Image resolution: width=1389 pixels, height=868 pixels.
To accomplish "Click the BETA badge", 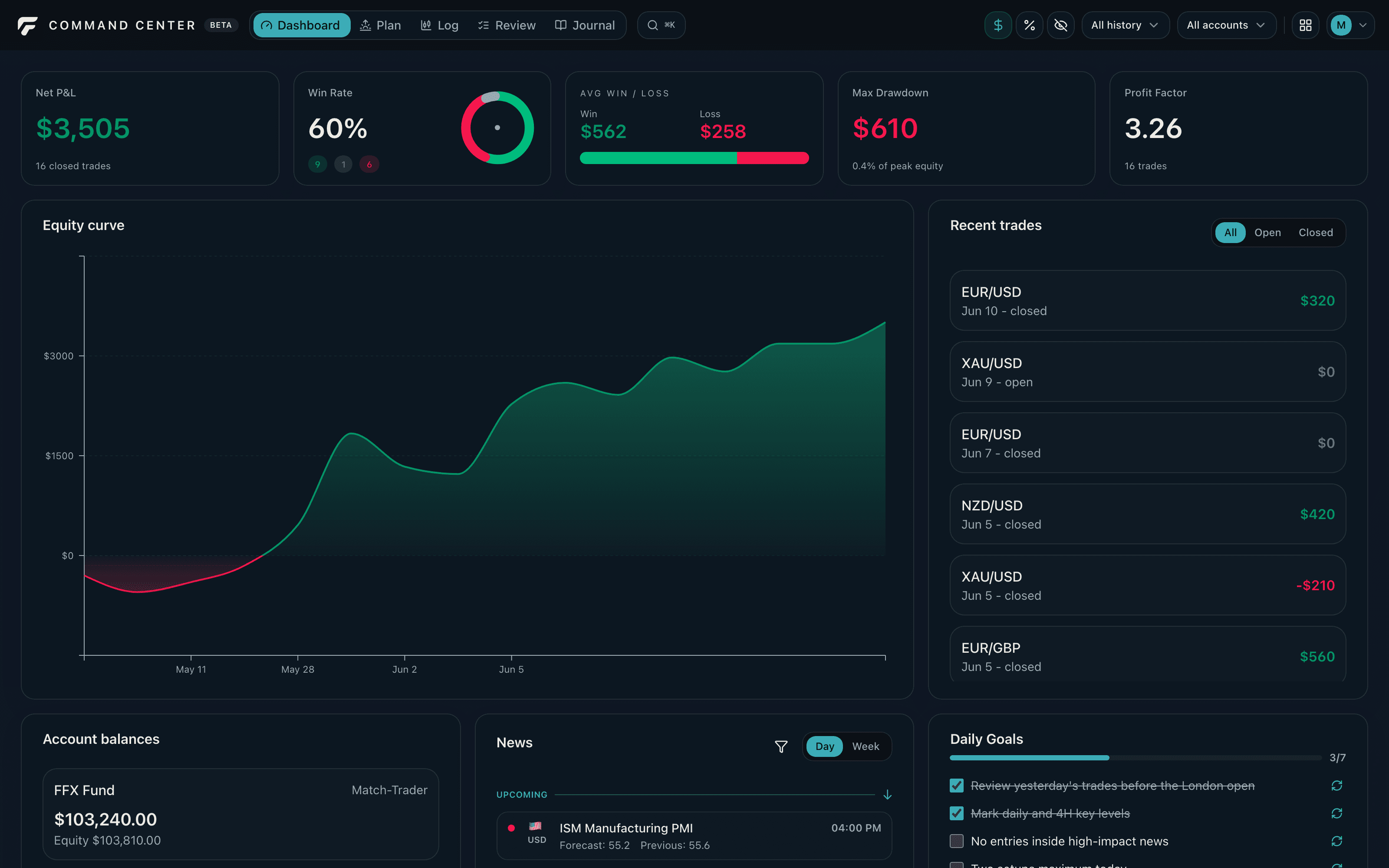I will tap(221, 25).
